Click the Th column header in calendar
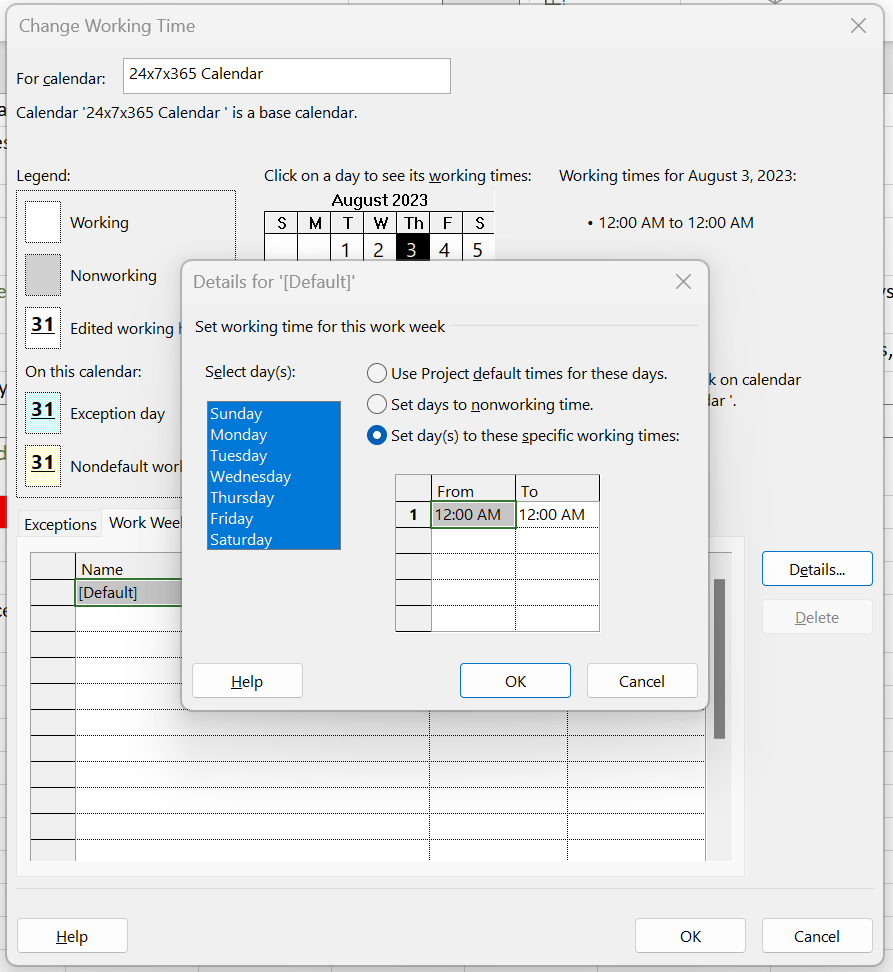Screen dimensions: 893x972 coord(413,223)
